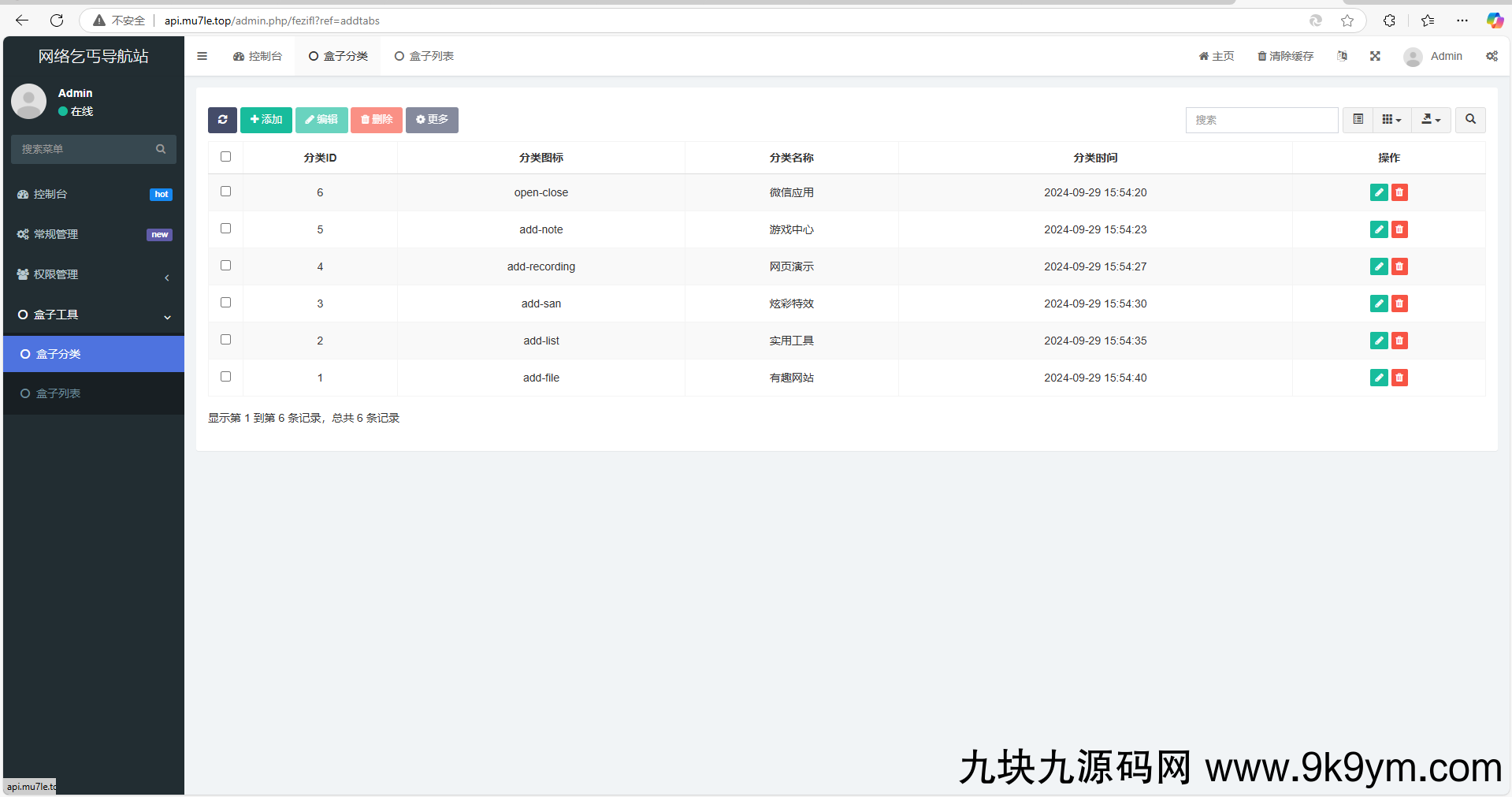Check the add-recording row checkbox
The width and height of the screenshot is (1512, 797).
(225, 266)
